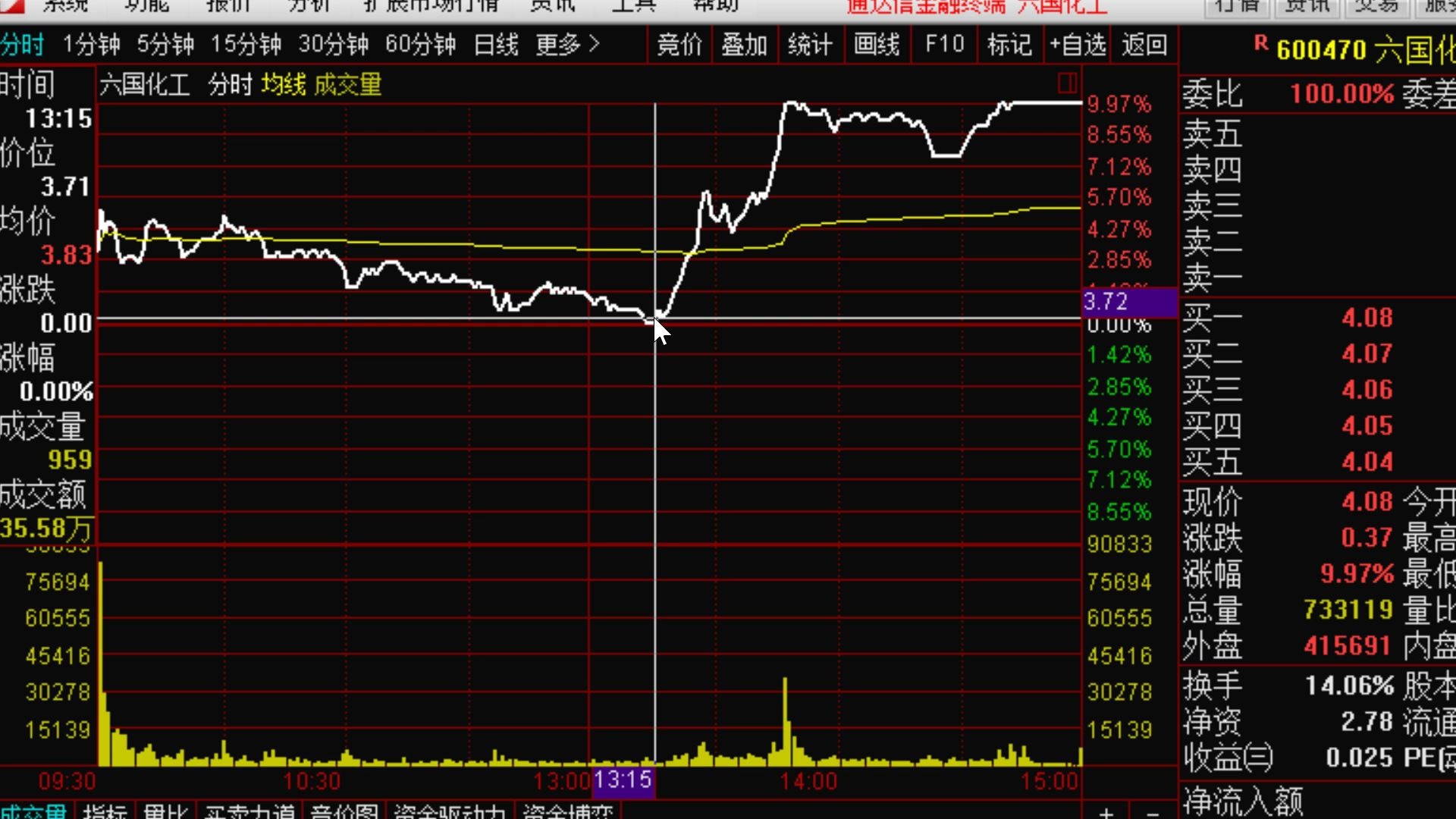Open the 功能 menu
The image size is (1456, 819).
coord(147,6)
